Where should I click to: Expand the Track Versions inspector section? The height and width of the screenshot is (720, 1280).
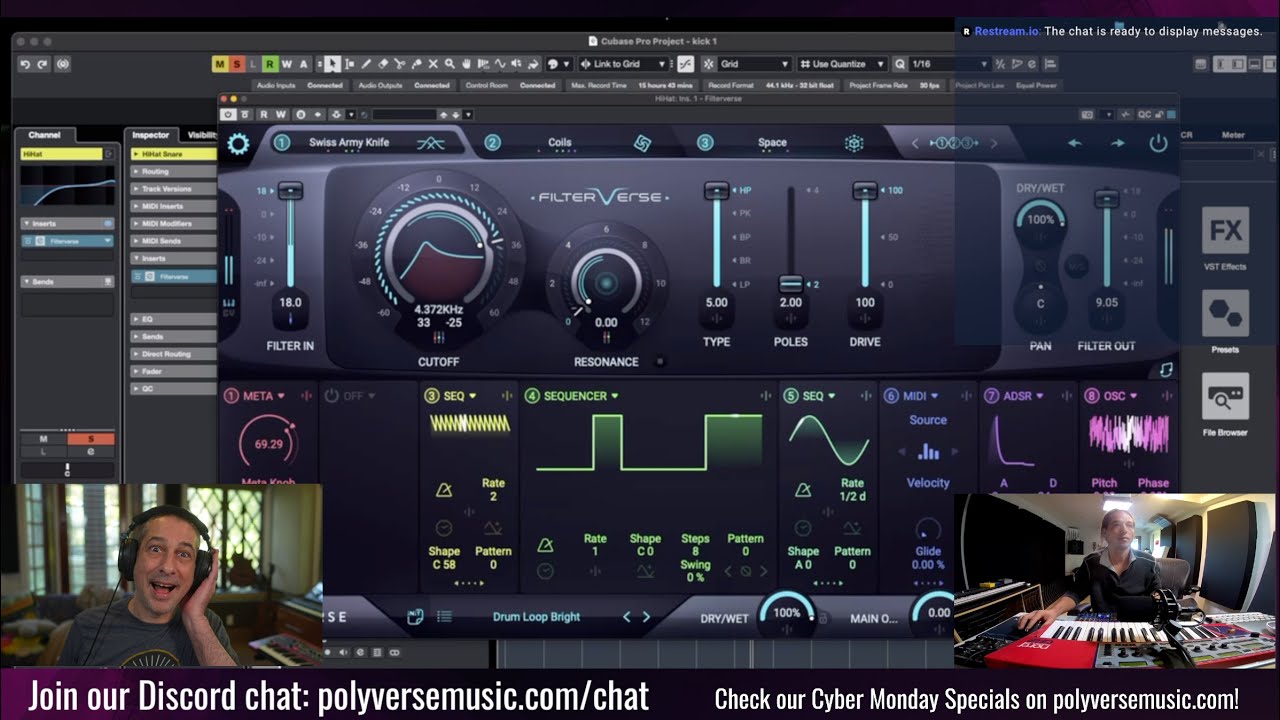coord(174,188)
